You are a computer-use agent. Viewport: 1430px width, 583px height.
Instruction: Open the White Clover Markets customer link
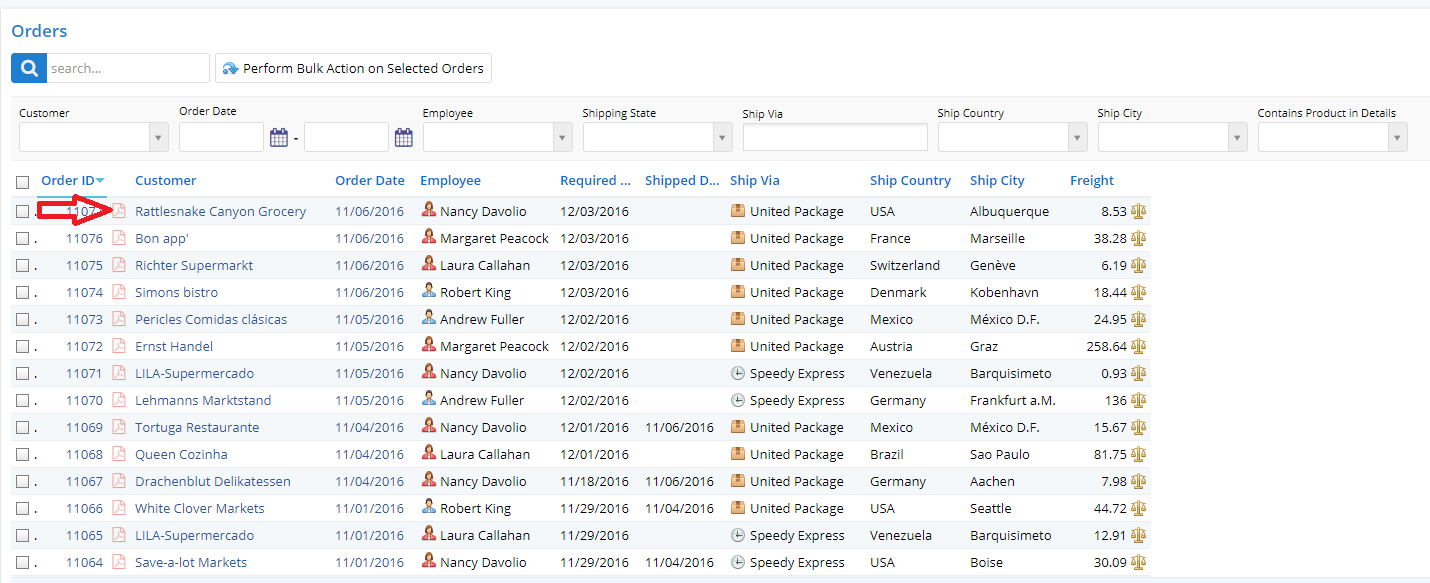tap(200, 508)
